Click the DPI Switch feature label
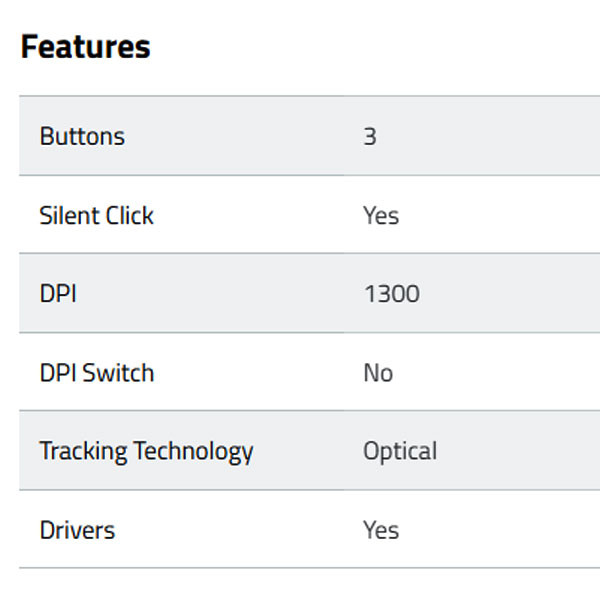 (x=97, y=373)
